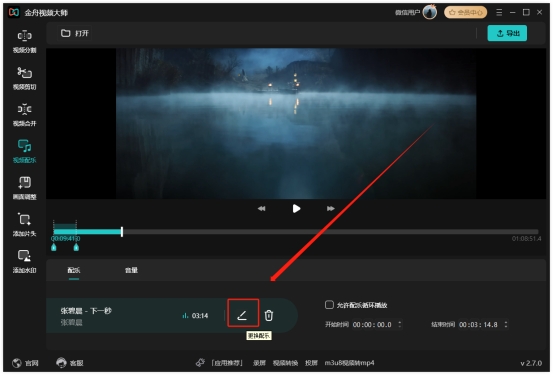Viewport: 553px width, 376px height.
Task: Click the pencil icon to replace music
Action: tap(243, 315)
